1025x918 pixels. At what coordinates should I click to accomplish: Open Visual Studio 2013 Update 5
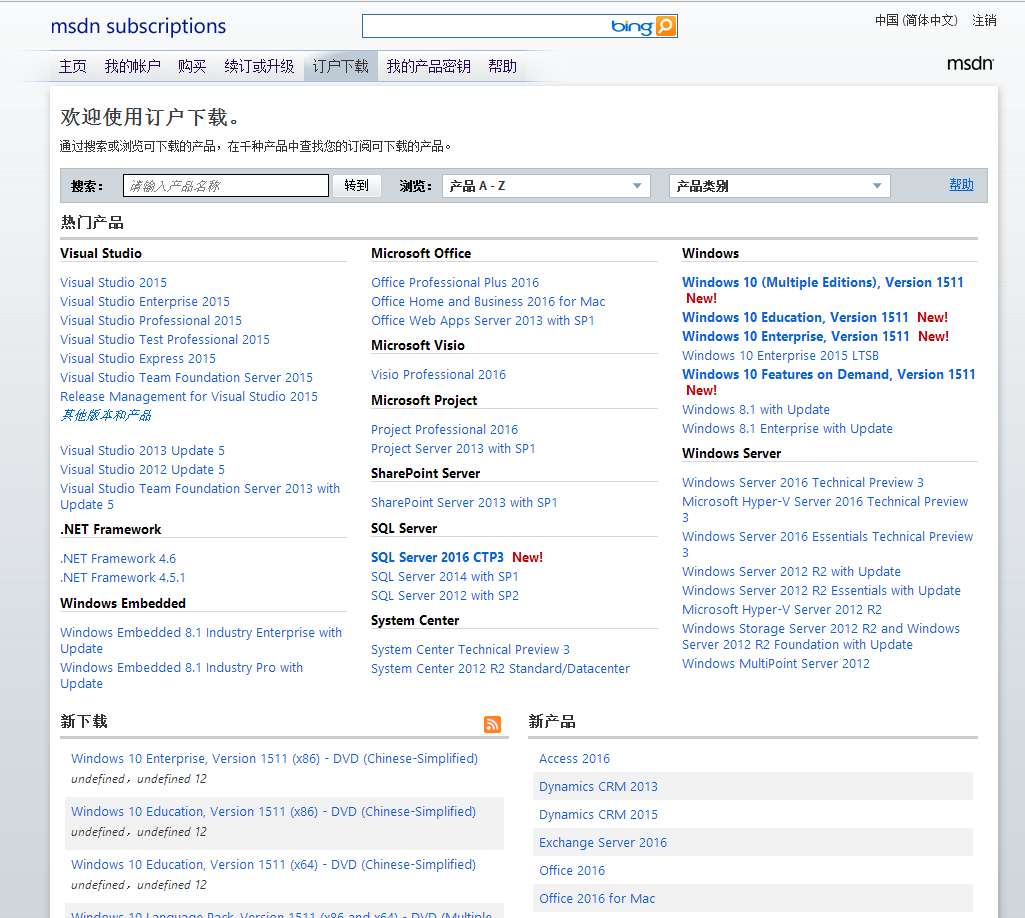[x=143, y=450]
